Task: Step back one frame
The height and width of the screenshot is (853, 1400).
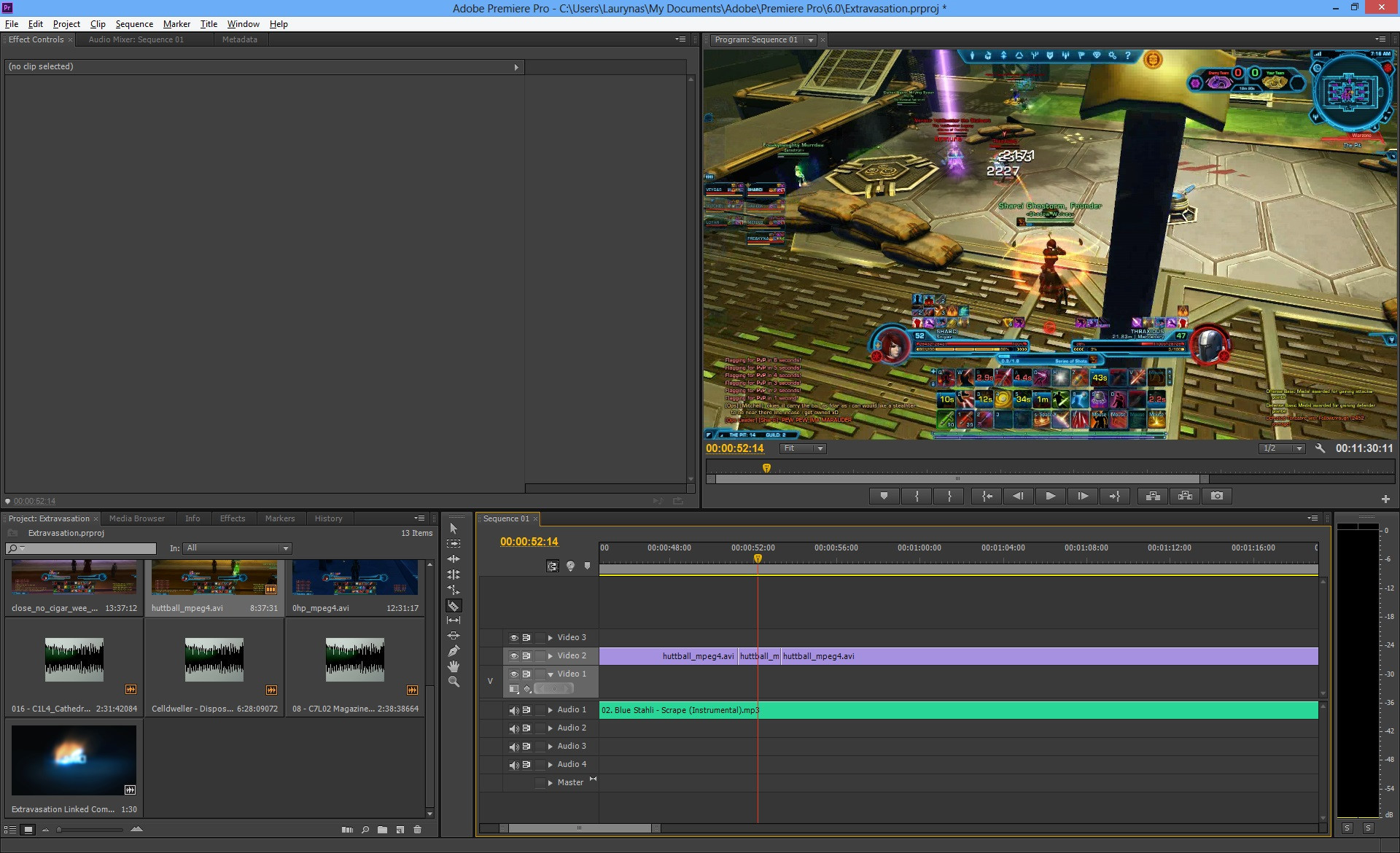Action: (x=1019, y=496)
